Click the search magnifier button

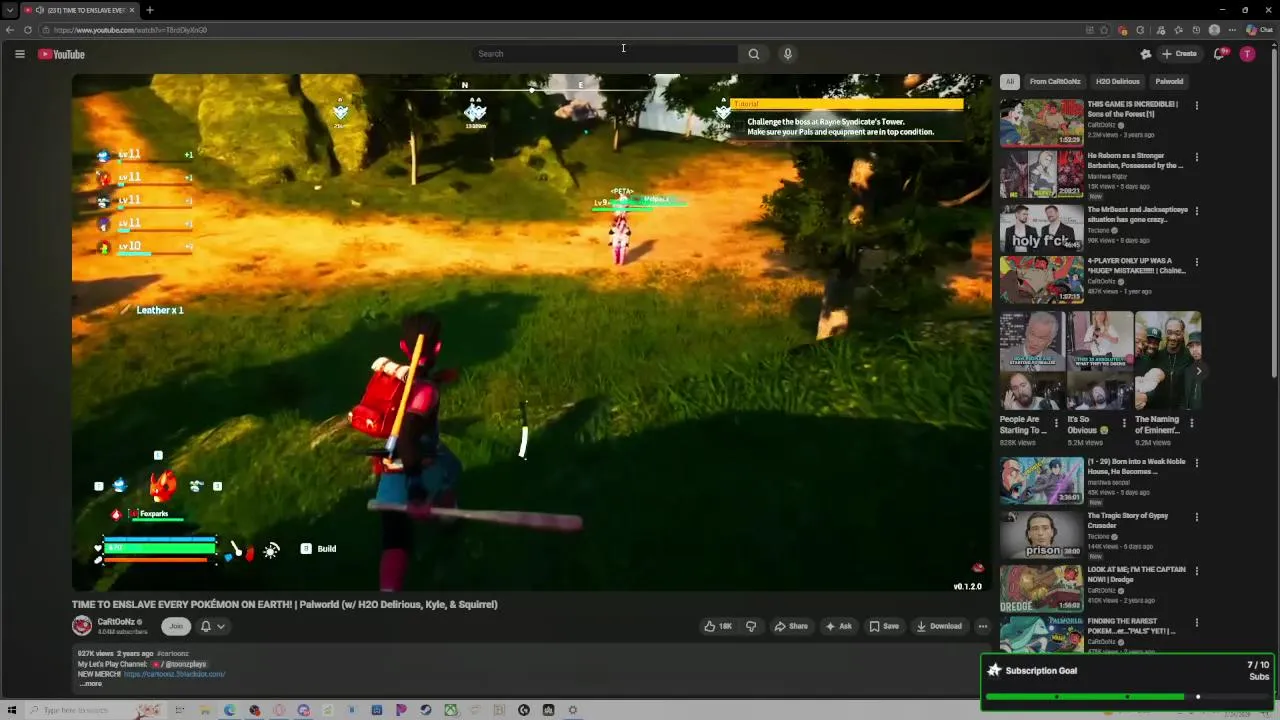point(754,54)
